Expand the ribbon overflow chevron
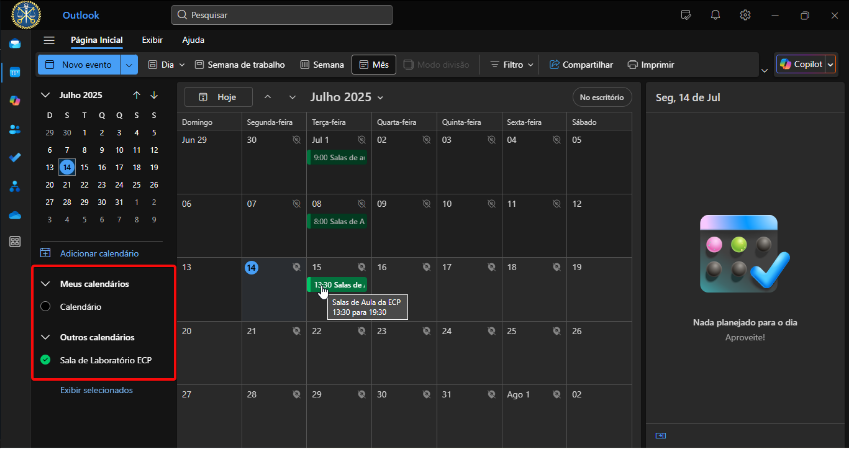This screenshot has height=450, width=849. point(765,70)
